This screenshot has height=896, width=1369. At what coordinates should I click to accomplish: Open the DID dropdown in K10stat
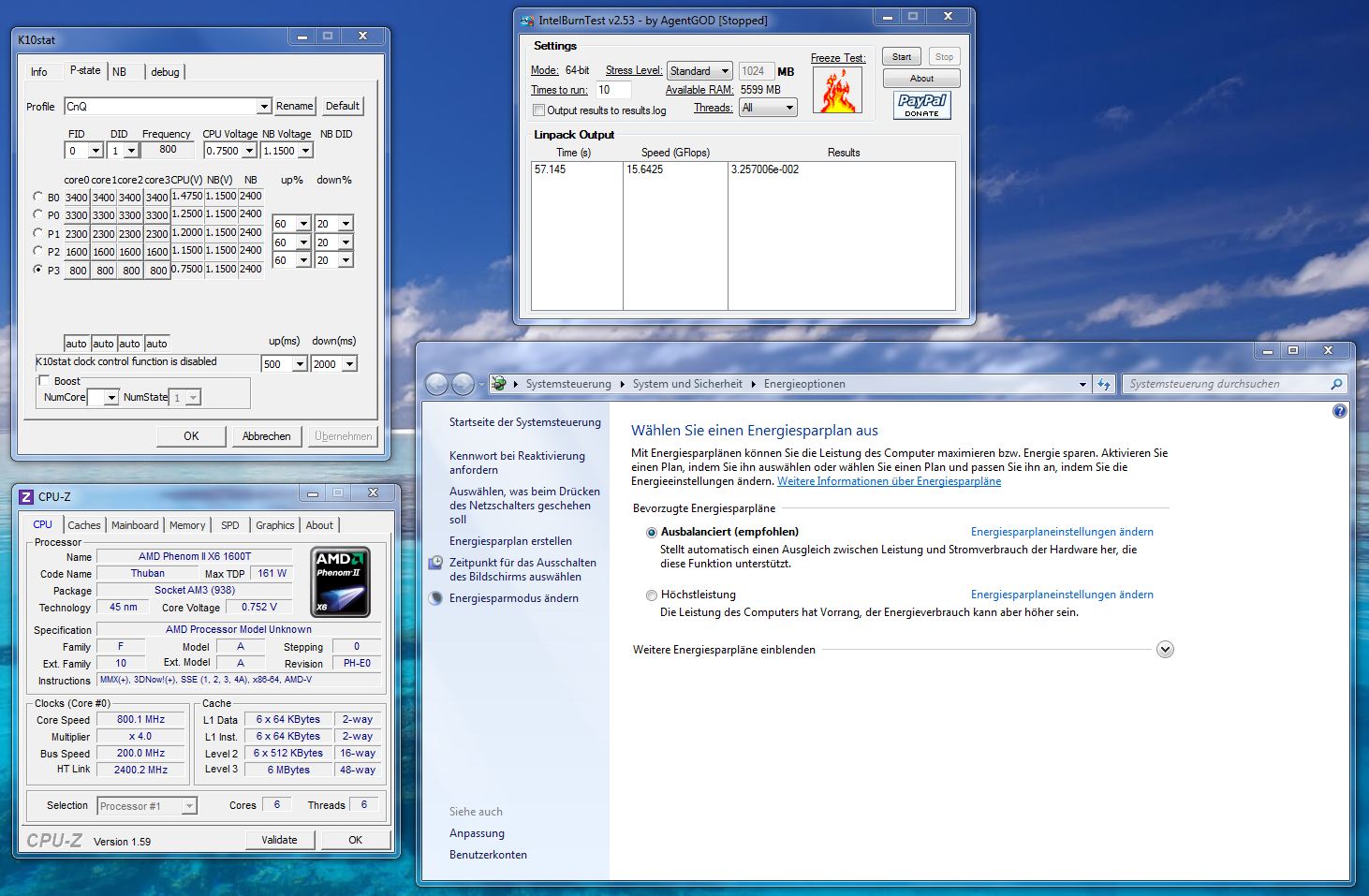[131, 151]
